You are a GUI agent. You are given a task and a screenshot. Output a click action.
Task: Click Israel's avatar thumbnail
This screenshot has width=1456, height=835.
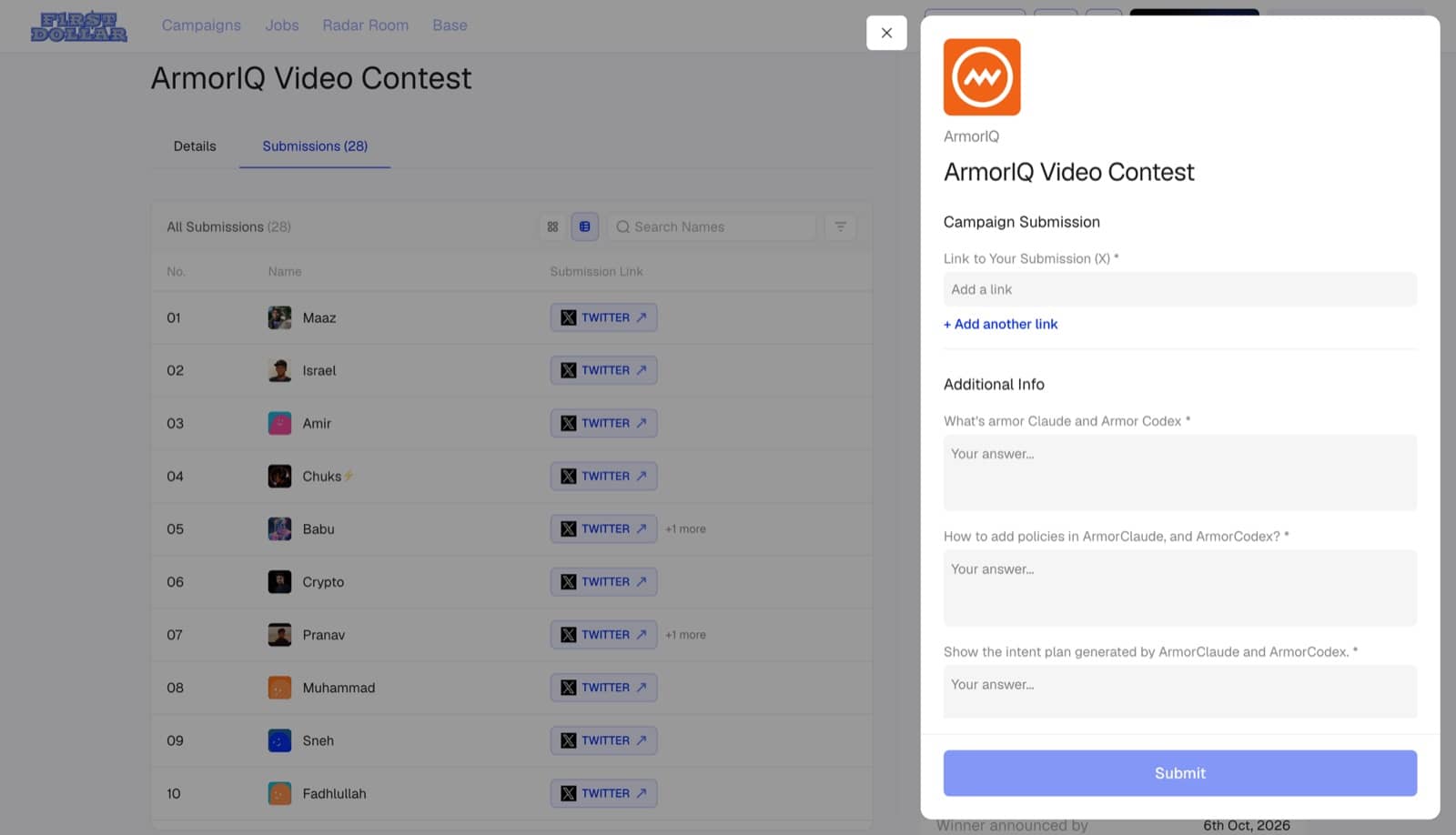[x=279, y=370]
